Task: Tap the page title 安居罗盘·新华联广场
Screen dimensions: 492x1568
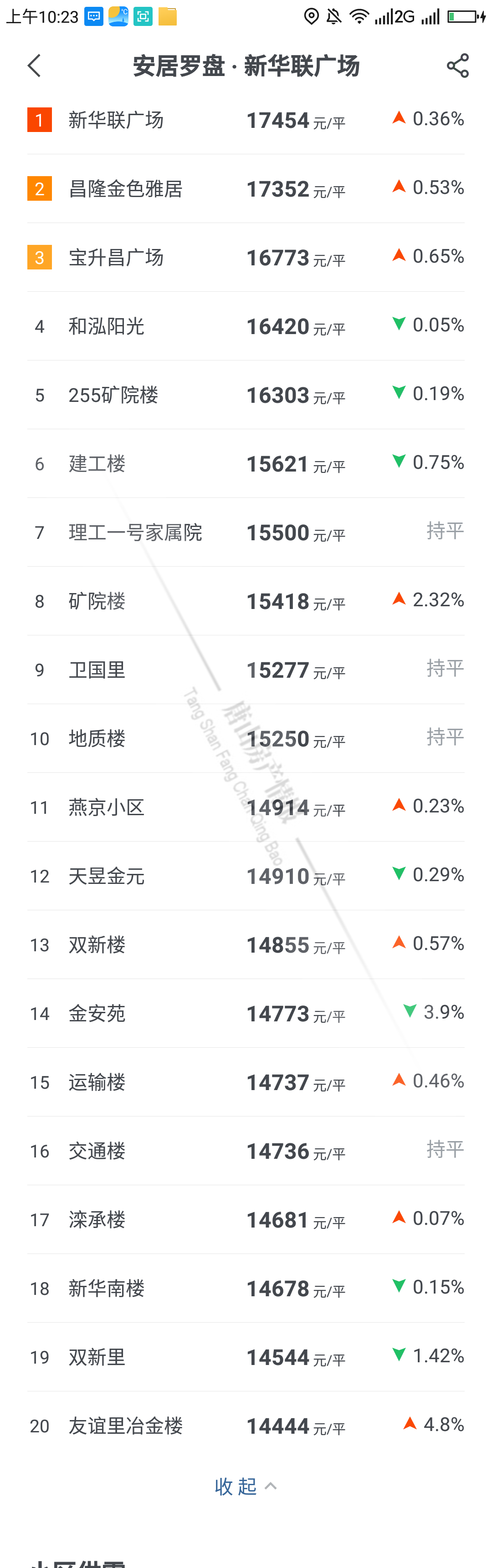Action: tap(246, 66)
